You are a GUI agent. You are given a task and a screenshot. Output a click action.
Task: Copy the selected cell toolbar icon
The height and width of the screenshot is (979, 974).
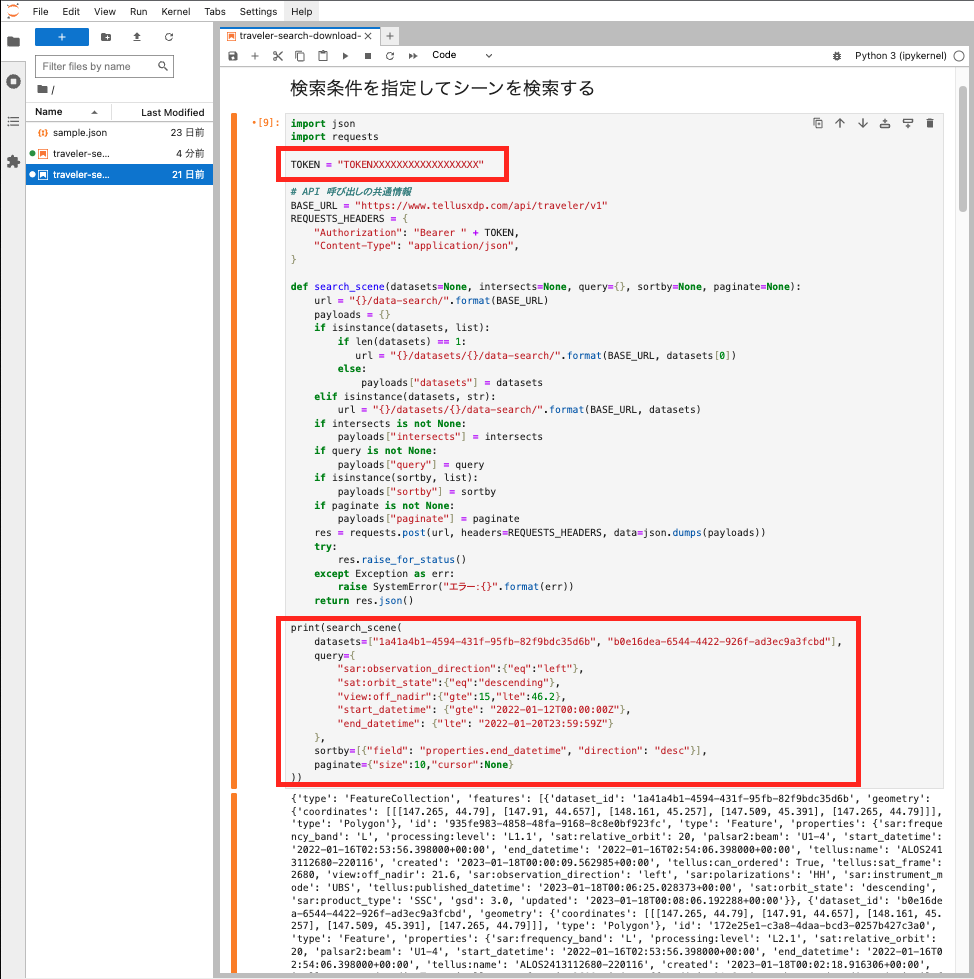(300, 56)
